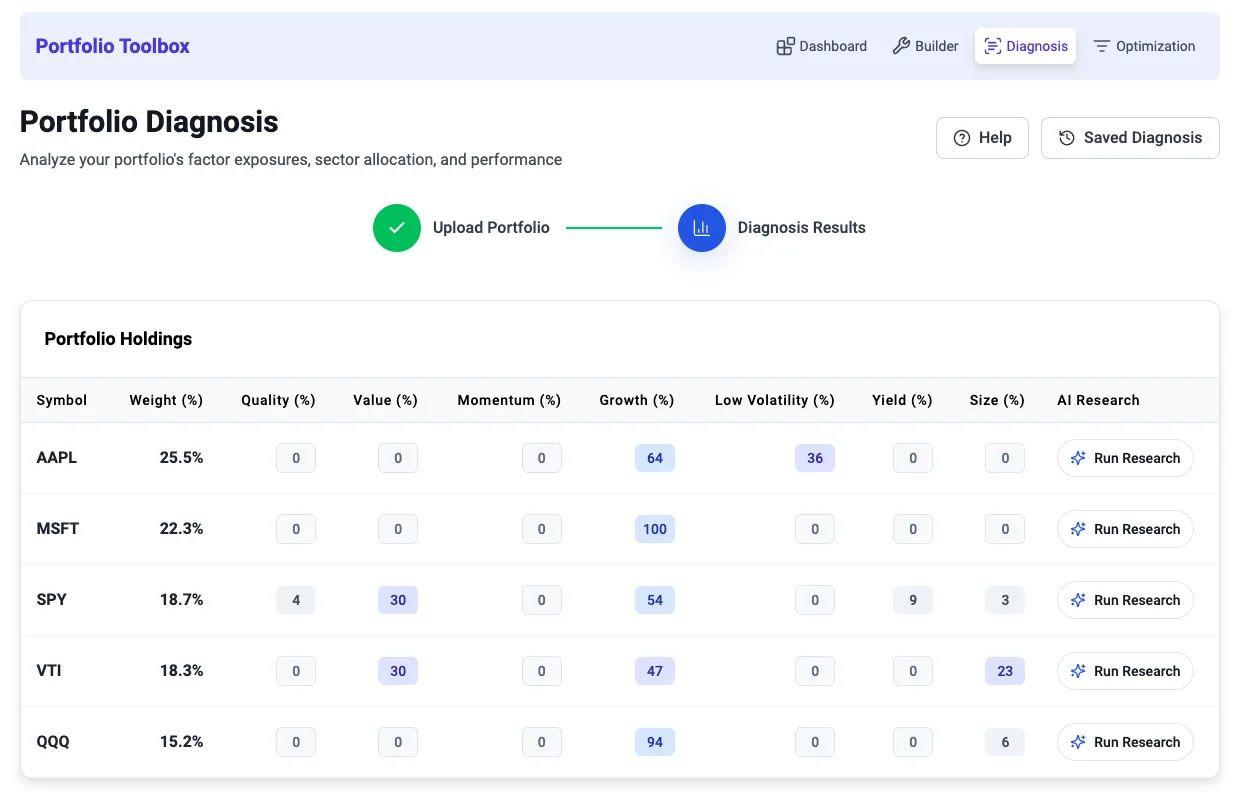This screenshot has height=792, width=1237.
Task: Click the Upload Portfolio step label
Action: 491,228
